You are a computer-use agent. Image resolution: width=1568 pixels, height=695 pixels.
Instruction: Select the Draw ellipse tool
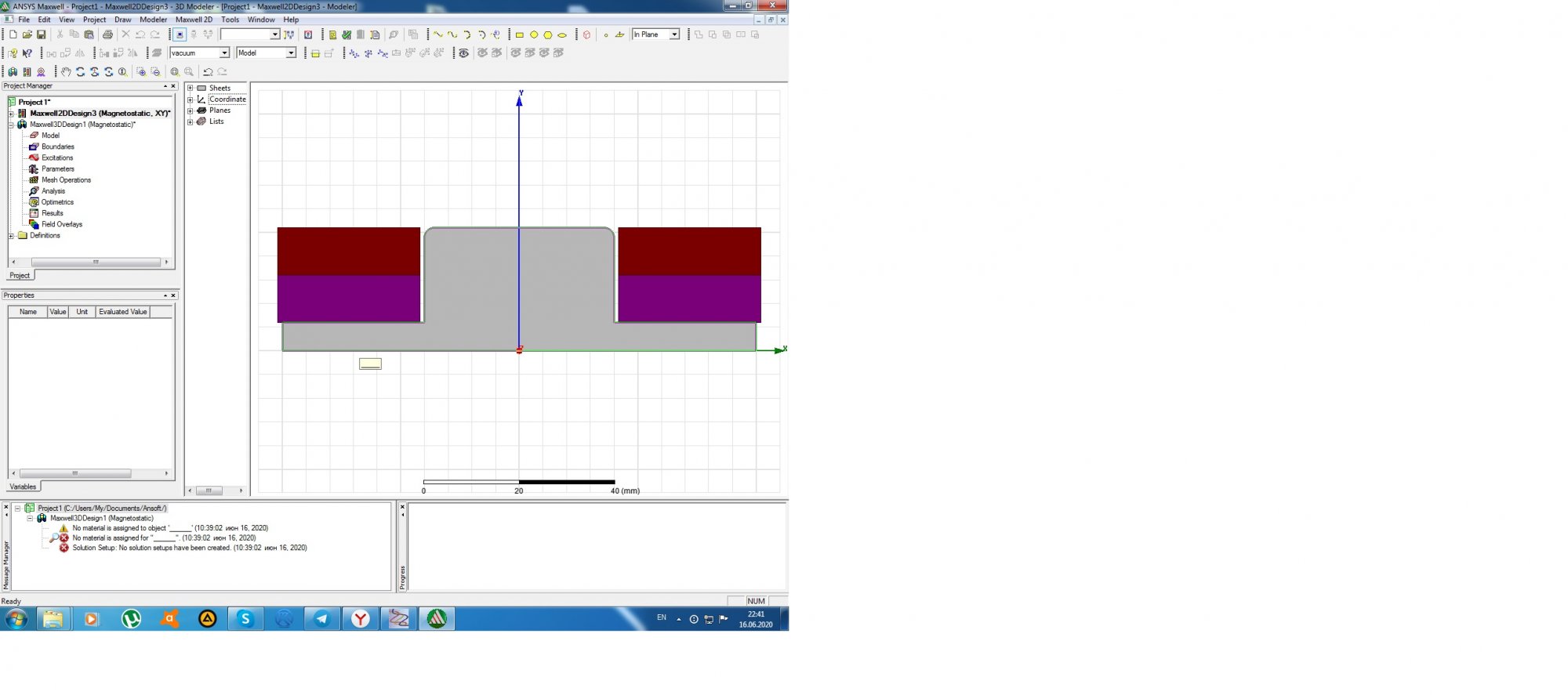(562, 34)
